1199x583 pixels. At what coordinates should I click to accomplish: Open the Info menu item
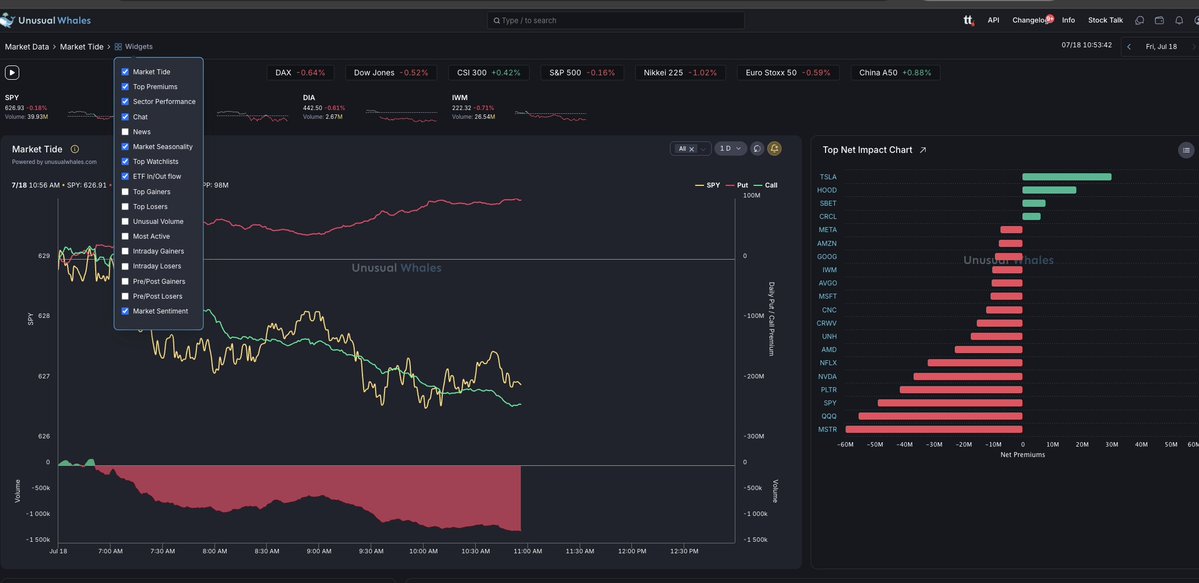1068,21
